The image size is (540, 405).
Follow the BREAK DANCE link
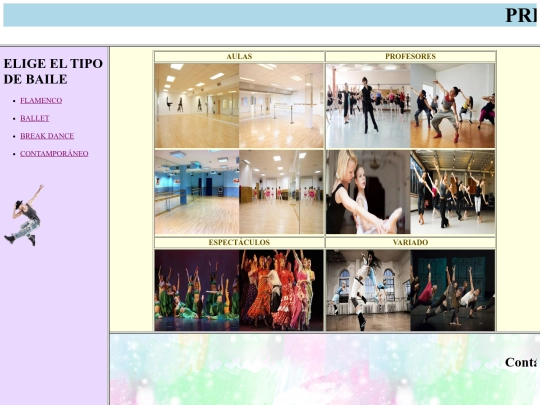[47, 136]
